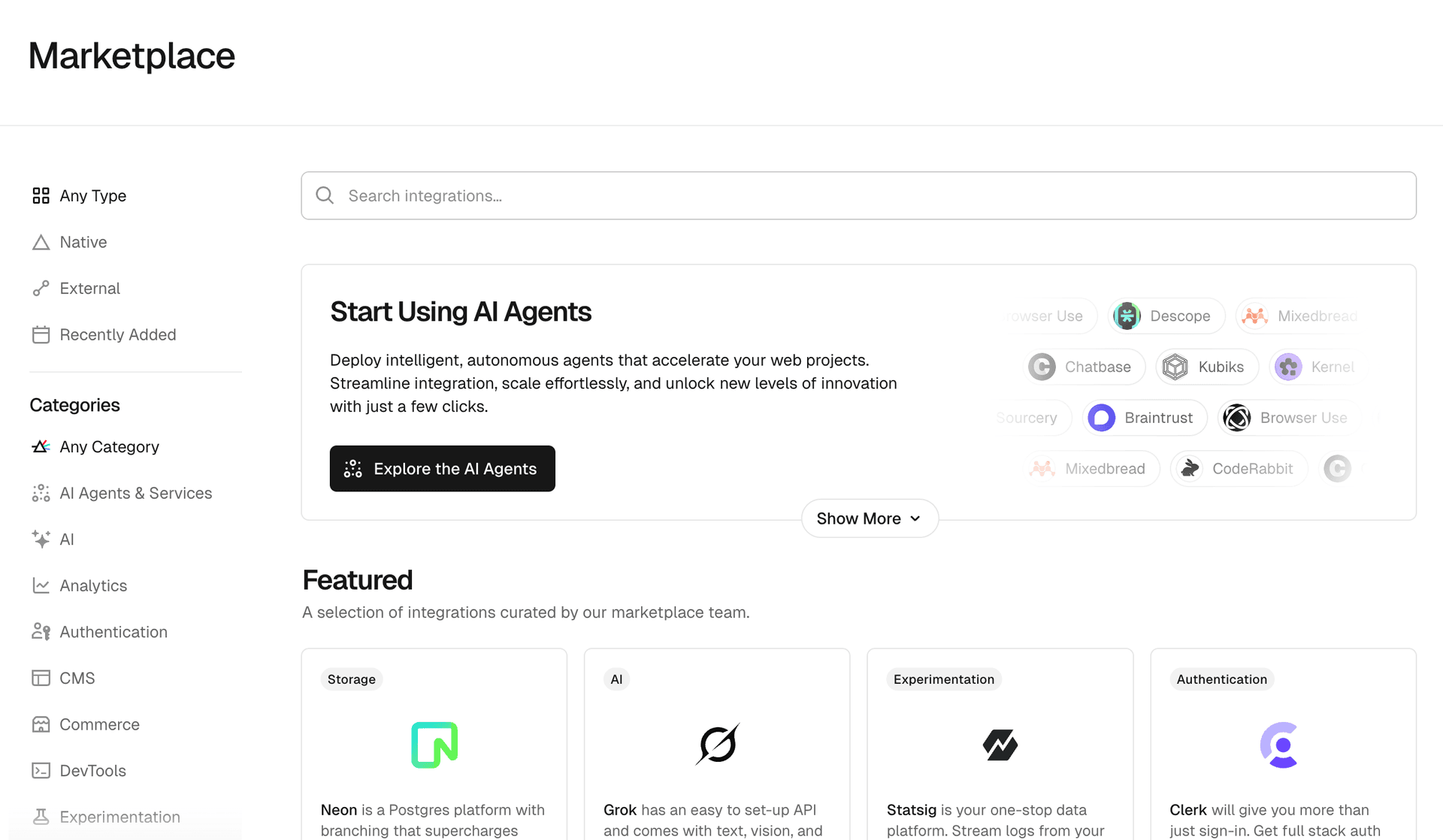Select the CodeRabbit agent pill

pos(1239,468)
